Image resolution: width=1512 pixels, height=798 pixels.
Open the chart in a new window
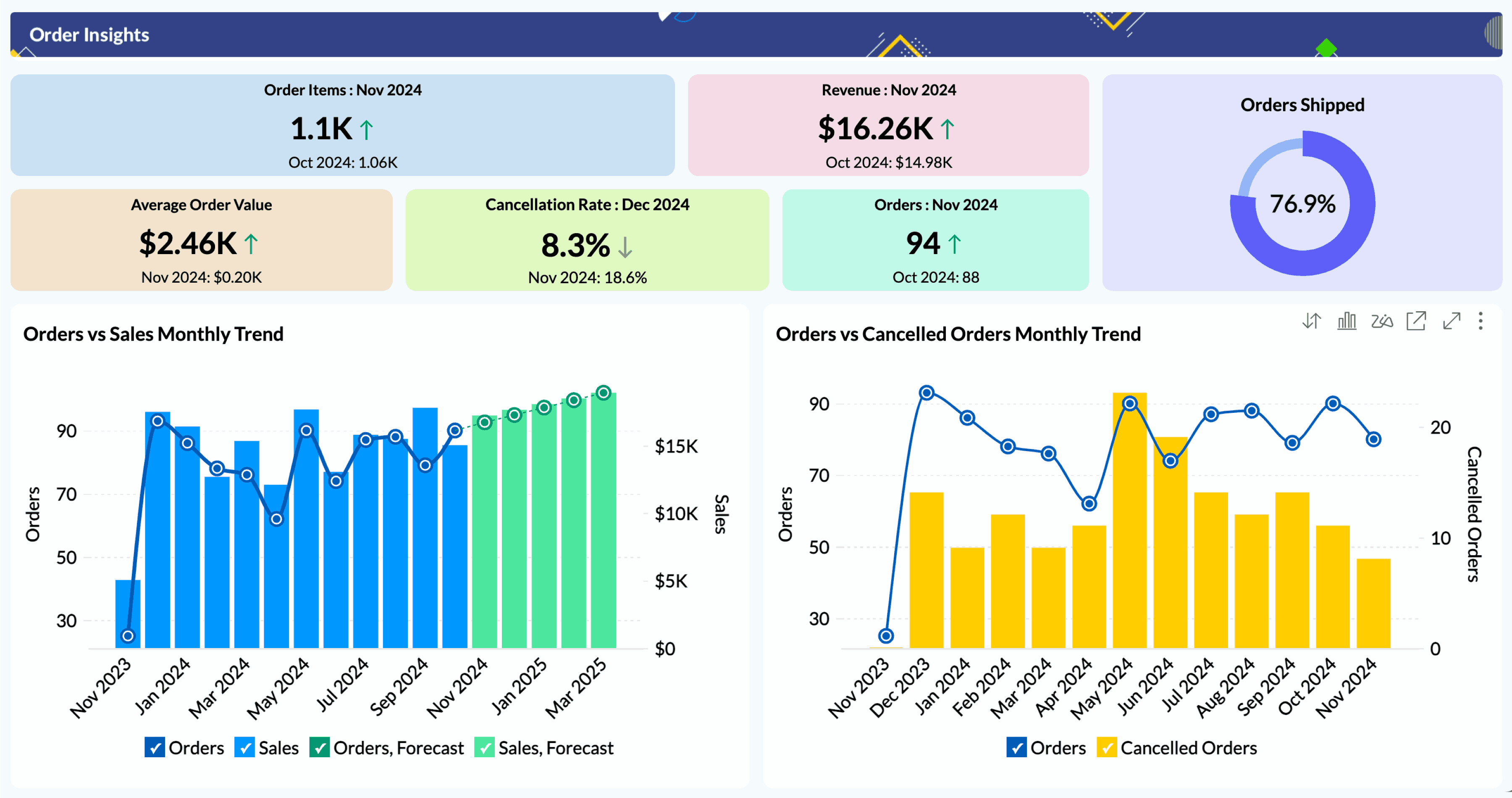click(1417, 321)
